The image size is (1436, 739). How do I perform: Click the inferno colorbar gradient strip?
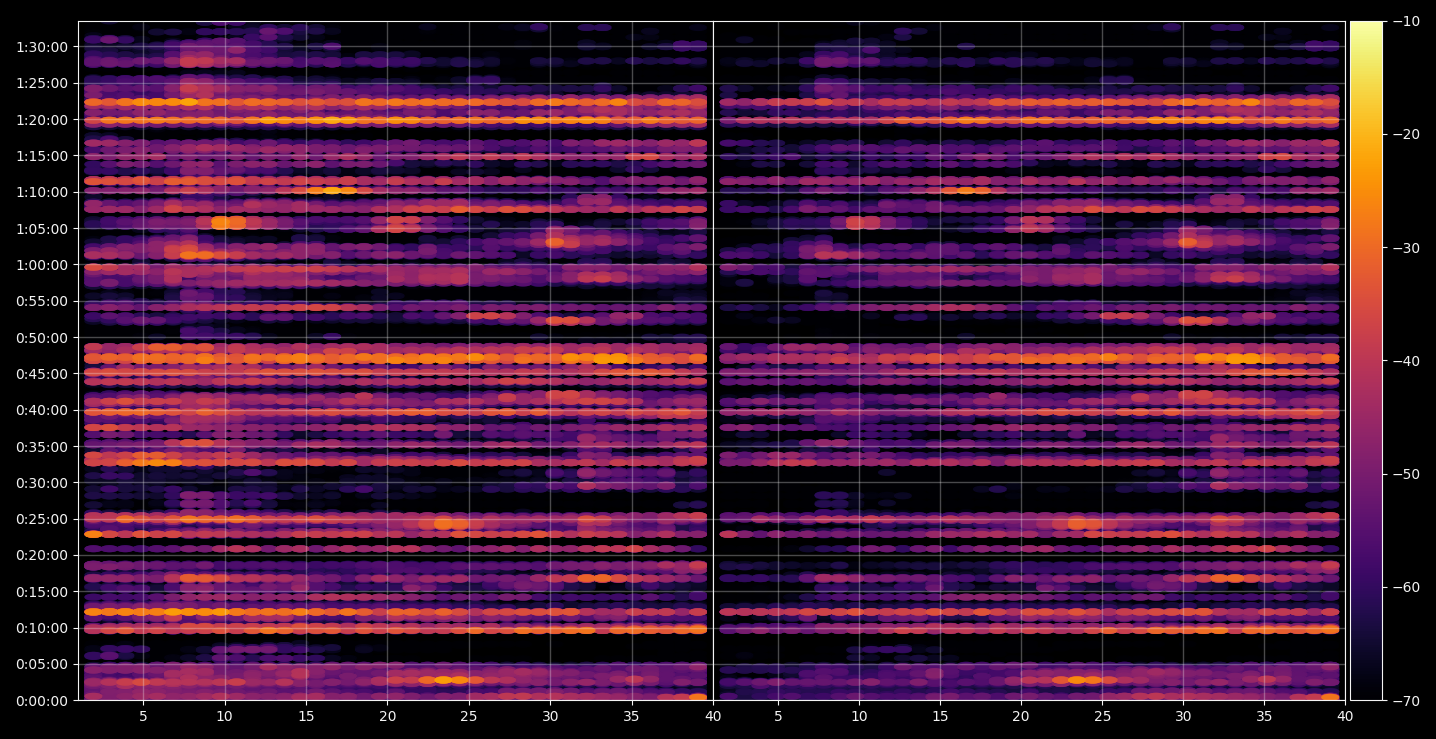(x=1366, y=361)
